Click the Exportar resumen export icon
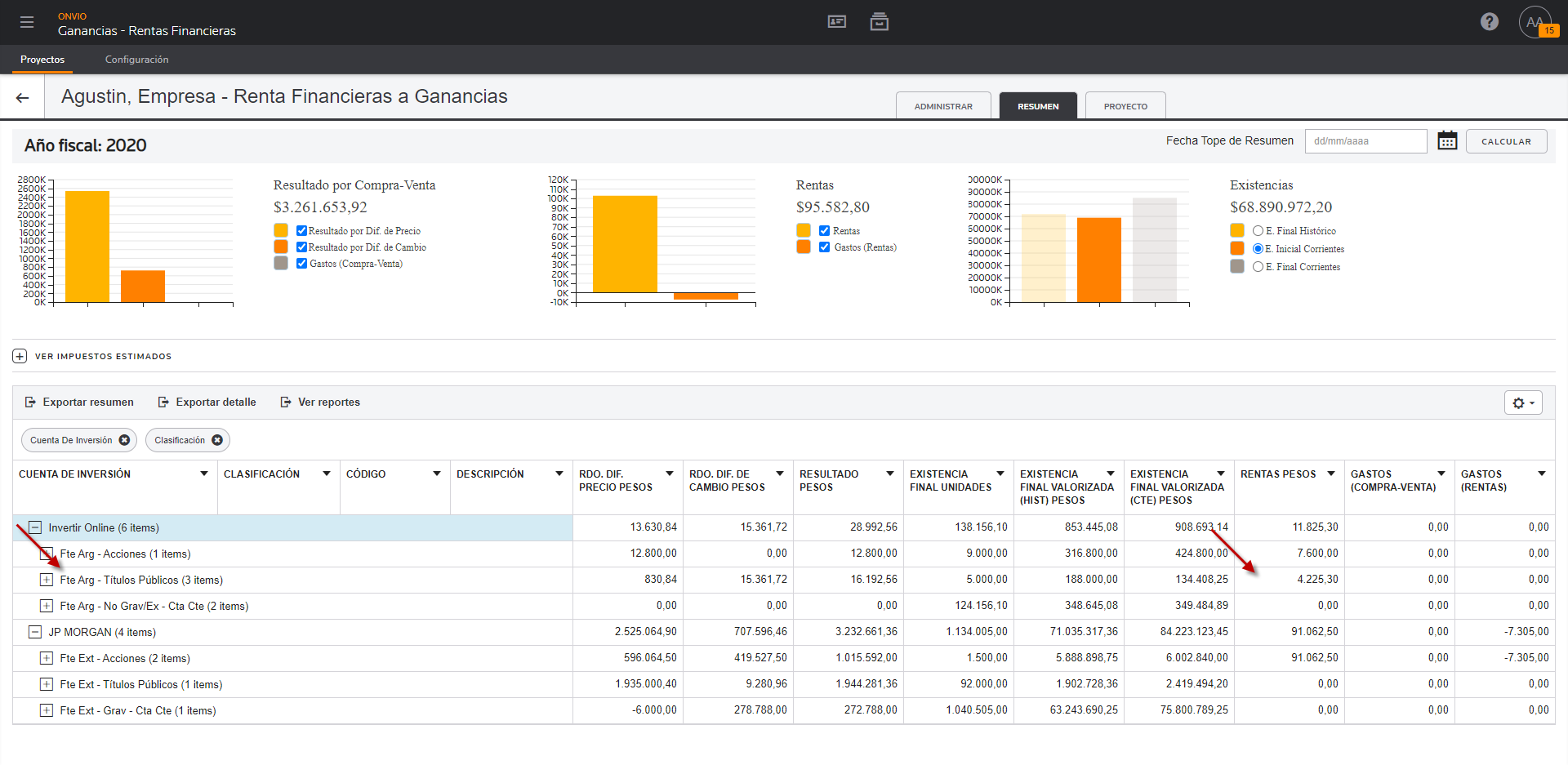This screenshot has height=765, width=1568. [30, 402]
